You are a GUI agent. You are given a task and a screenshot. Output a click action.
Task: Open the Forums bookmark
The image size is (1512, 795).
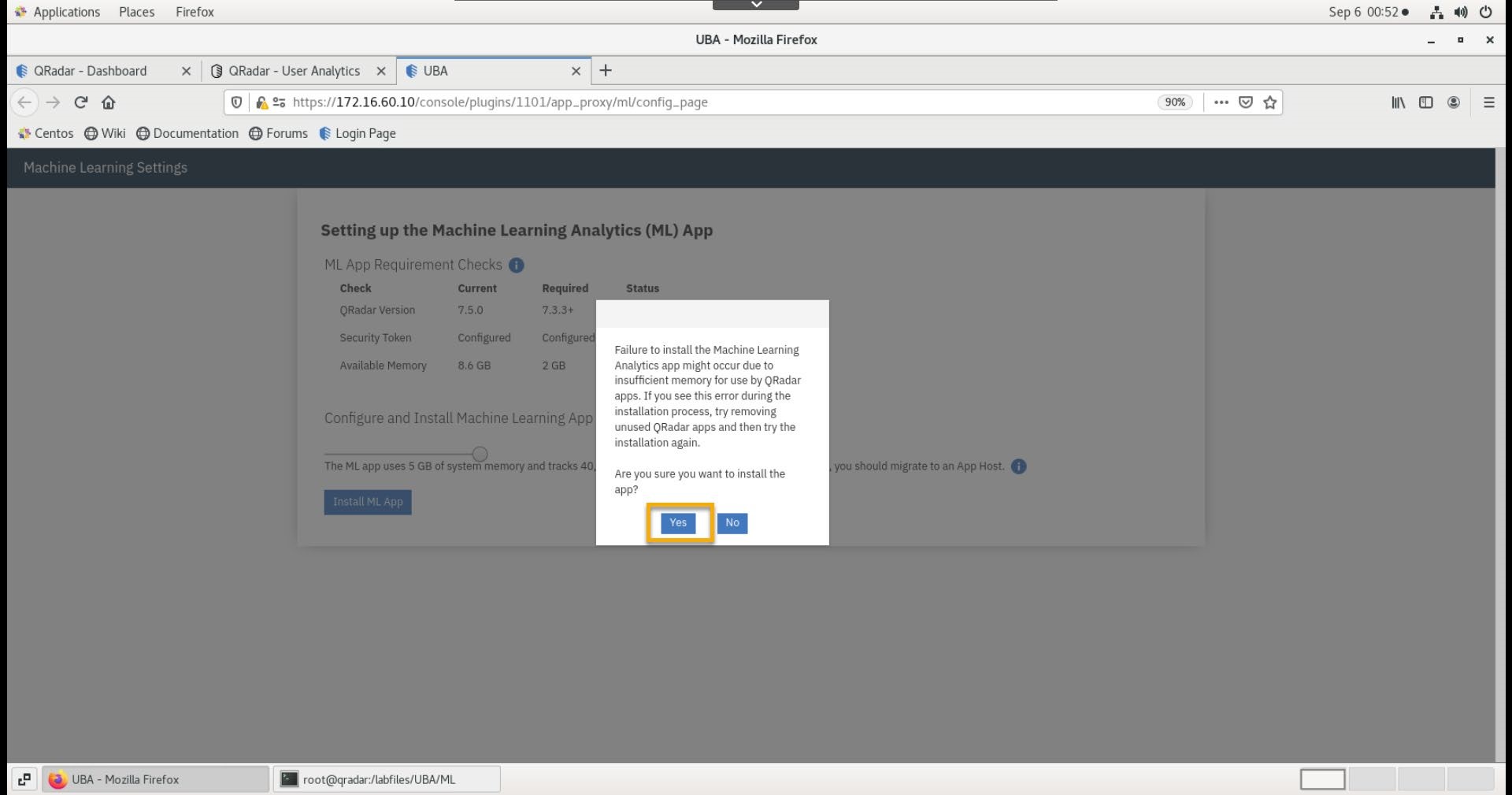(278, 134)
